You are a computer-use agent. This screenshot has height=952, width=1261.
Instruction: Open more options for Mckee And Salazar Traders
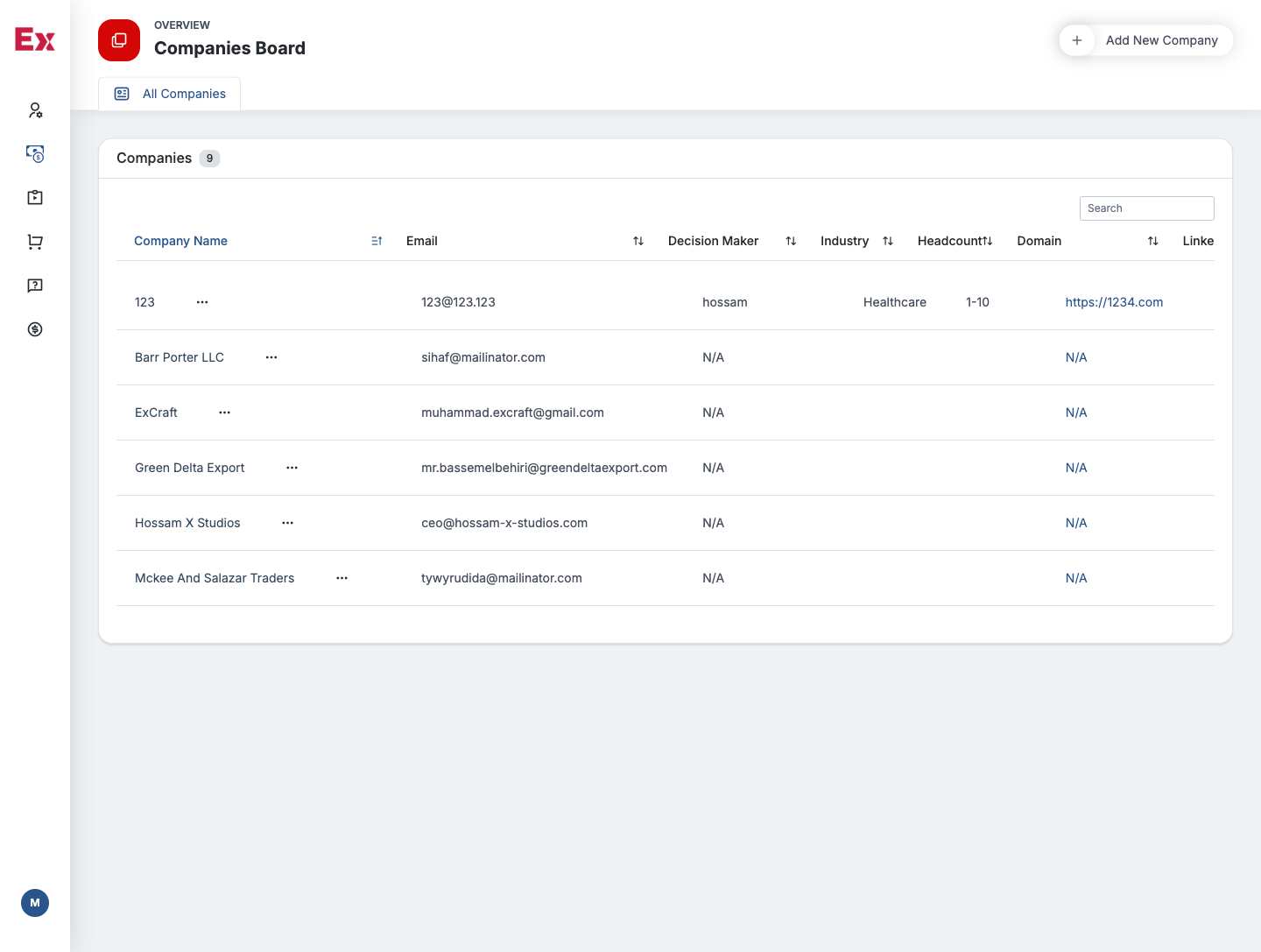click(342, 578)
